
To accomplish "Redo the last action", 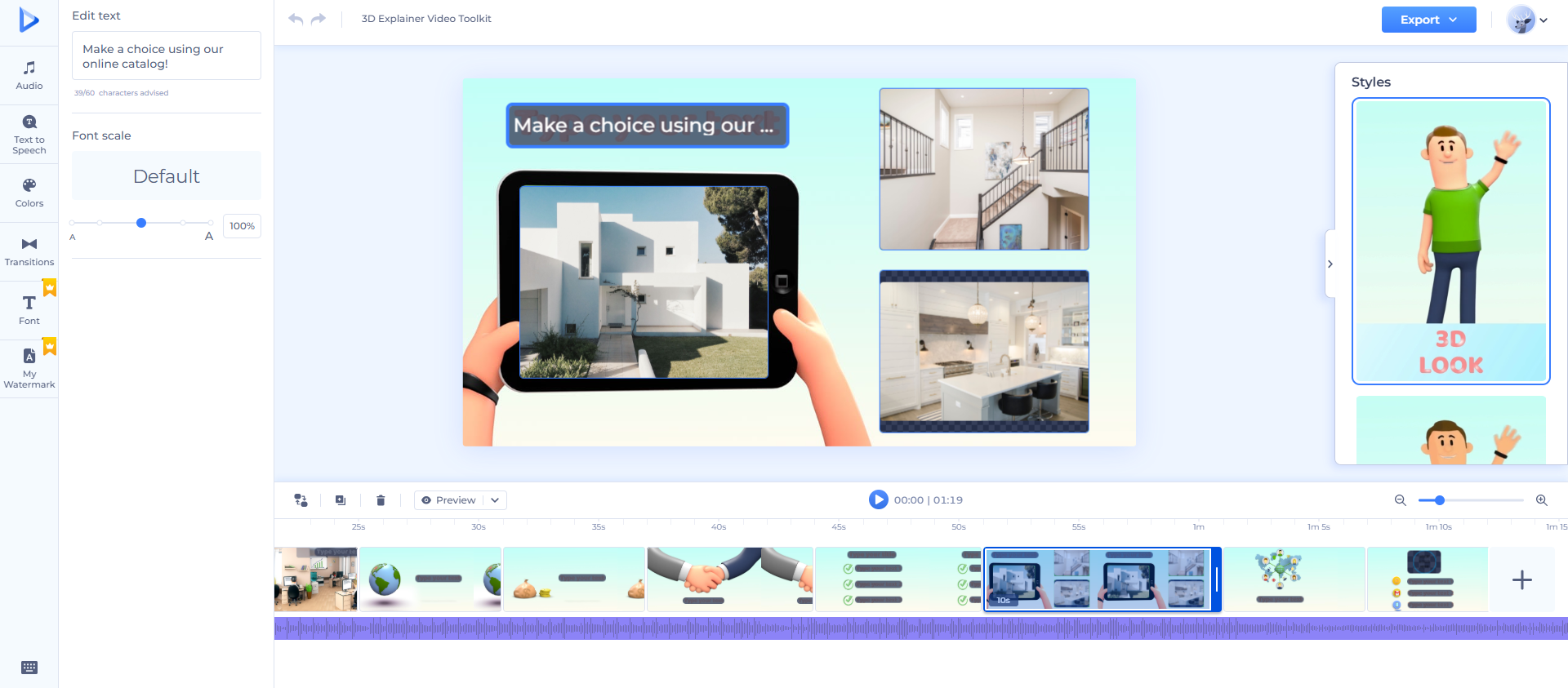I will tap(318, 19).
